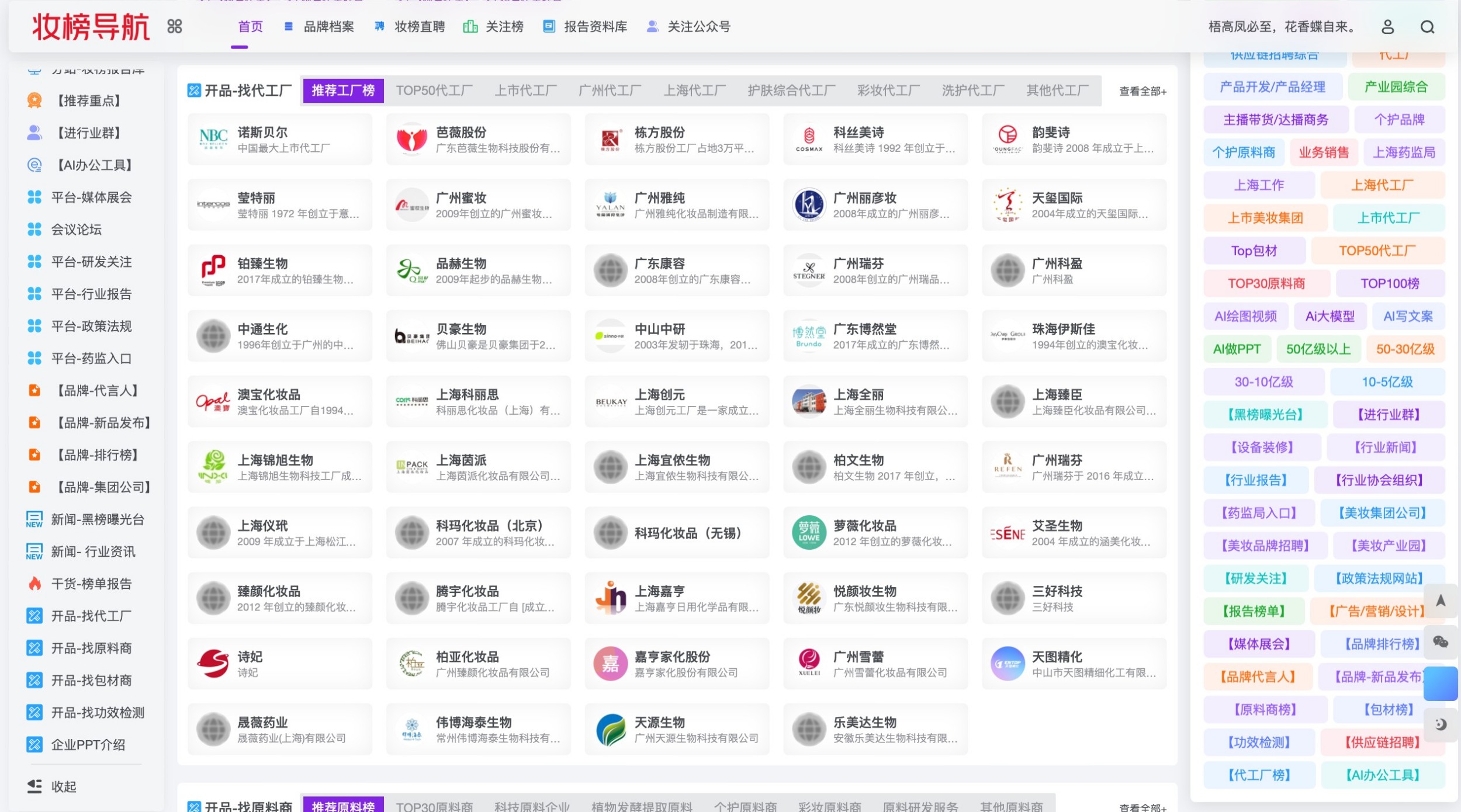
Task: Click the flame icon beside 干货-榜单报告
Action: pyautogui.click(x=35, y=583)
